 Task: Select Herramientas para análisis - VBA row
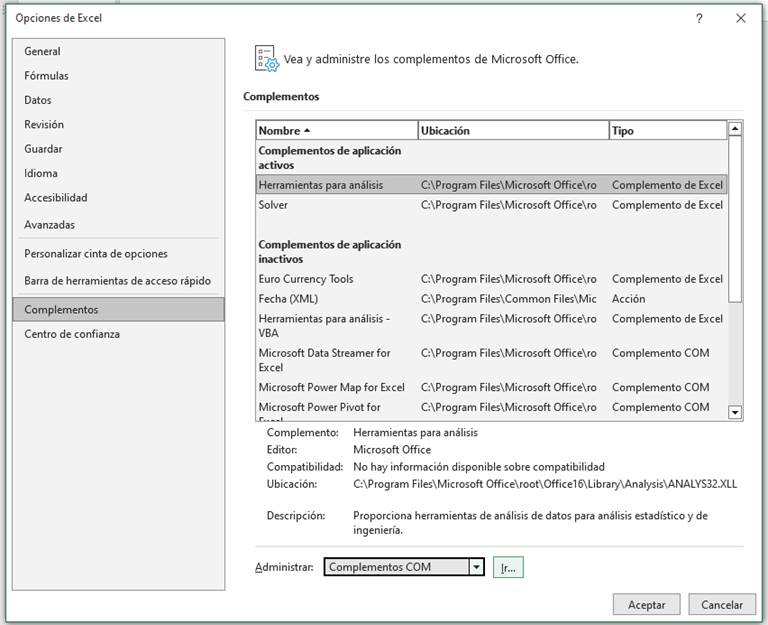[491, 326]
